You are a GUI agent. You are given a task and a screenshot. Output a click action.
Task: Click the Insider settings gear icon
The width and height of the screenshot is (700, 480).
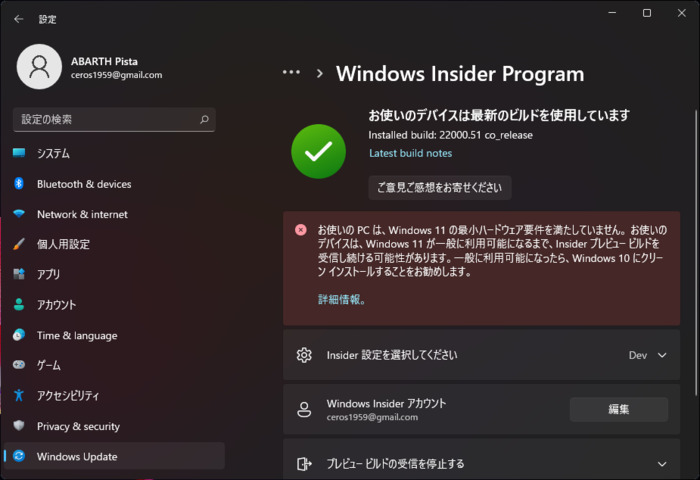[304, 355]
